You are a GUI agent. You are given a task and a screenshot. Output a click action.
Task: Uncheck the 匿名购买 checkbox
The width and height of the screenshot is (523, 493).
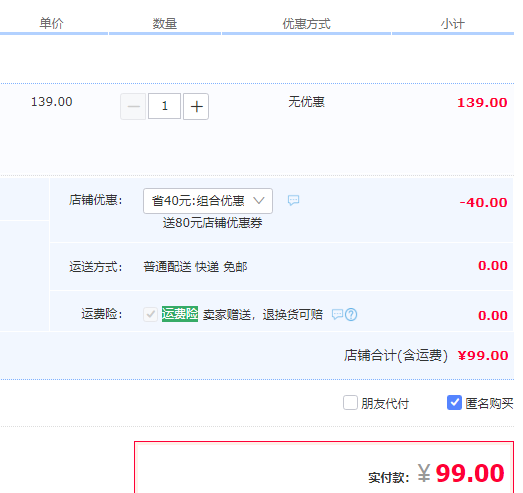point(454,403)
